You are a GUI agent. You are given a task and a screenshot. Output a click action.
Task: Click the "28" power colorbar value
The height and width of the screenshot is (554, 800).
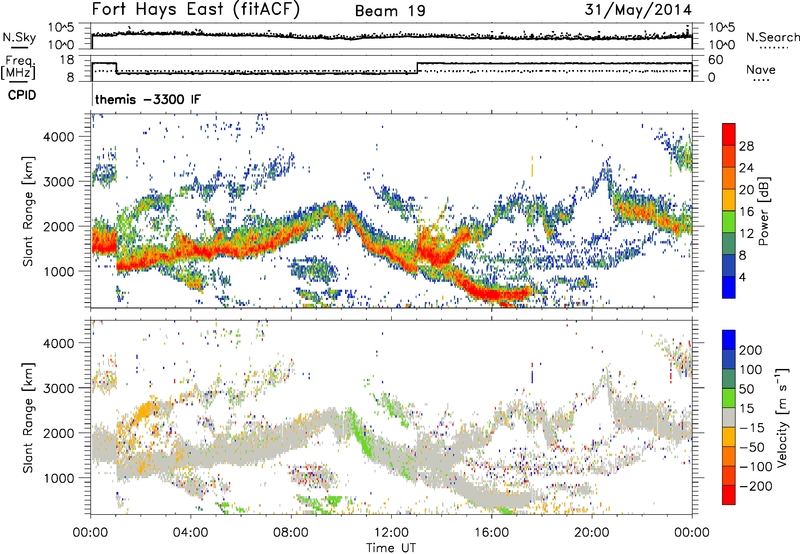(x=746, y=146)
